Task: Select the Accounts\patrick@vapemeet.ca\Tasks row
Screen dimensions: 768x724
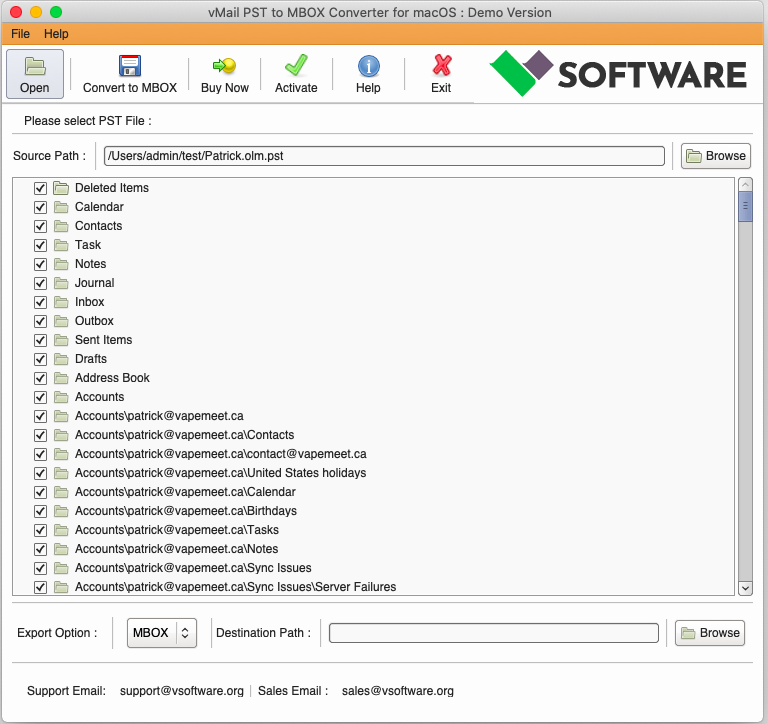Action: (177, 530)
